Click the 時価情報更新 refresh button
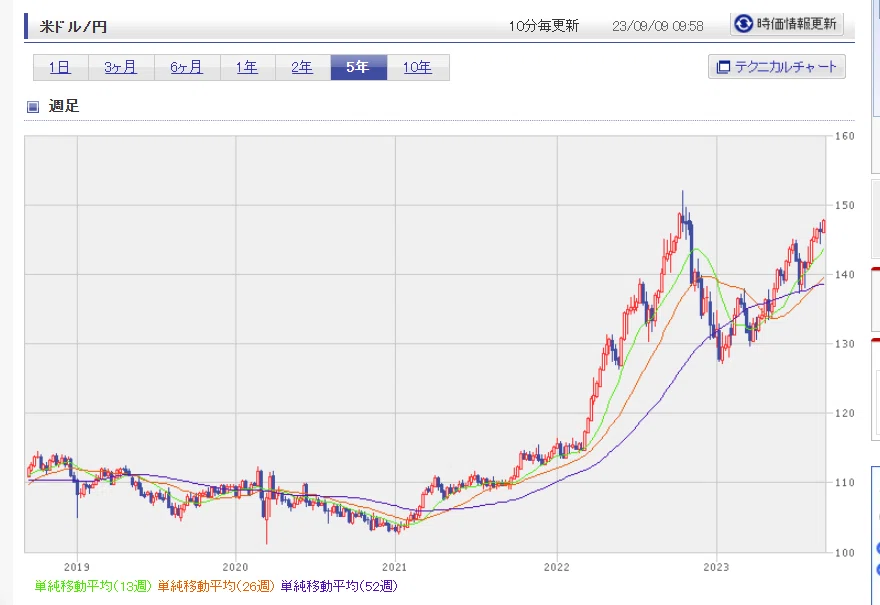The height and width of the screenshot is (605, 880). click(x=786, y=24)
